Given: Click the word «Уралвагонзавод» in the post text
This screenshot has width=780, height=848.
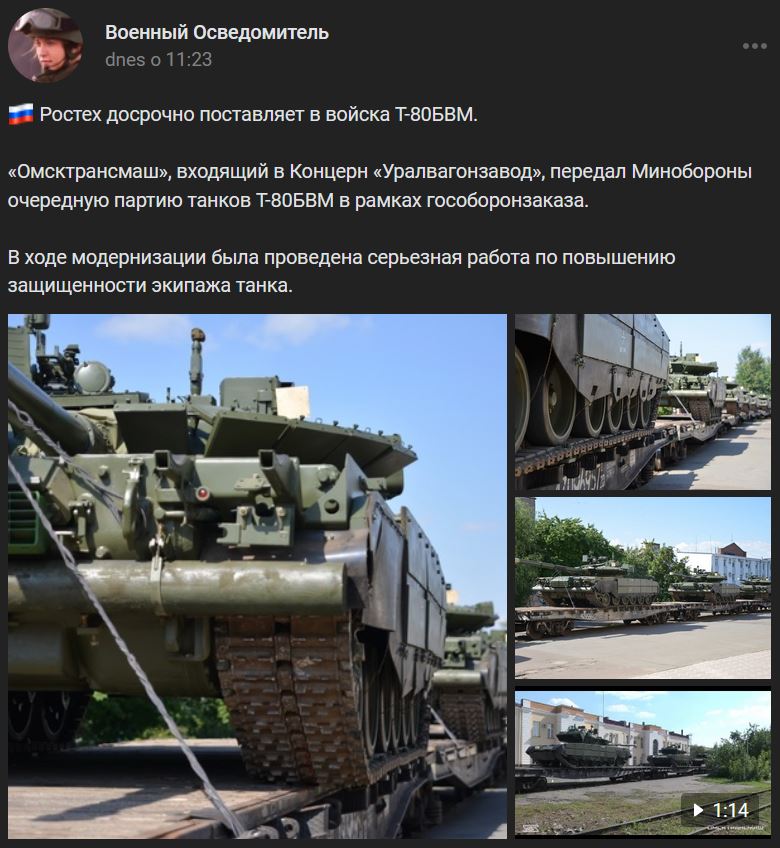Looking at the screenshot, I should (x=459, y=171).
